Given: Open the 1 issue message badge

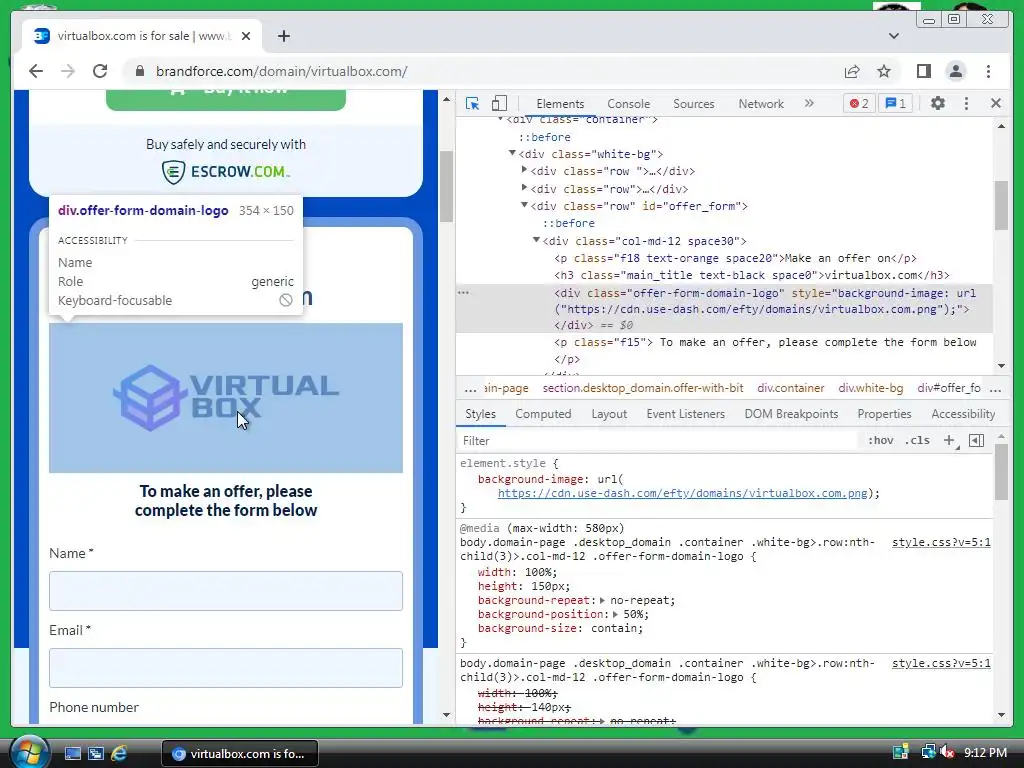Looking at the screenshot, I should click(x=895, y=103).
